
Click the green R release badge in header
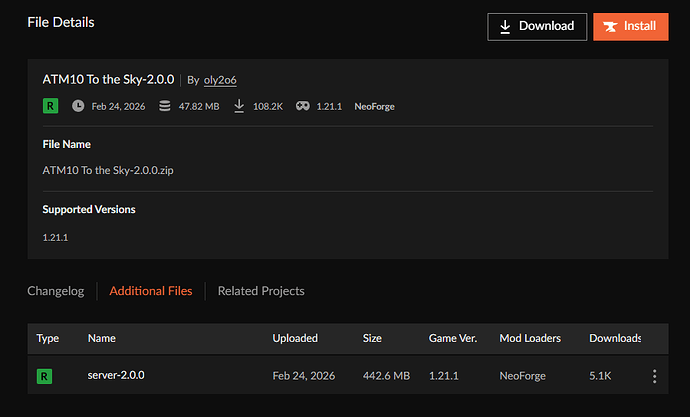(50, 106)
